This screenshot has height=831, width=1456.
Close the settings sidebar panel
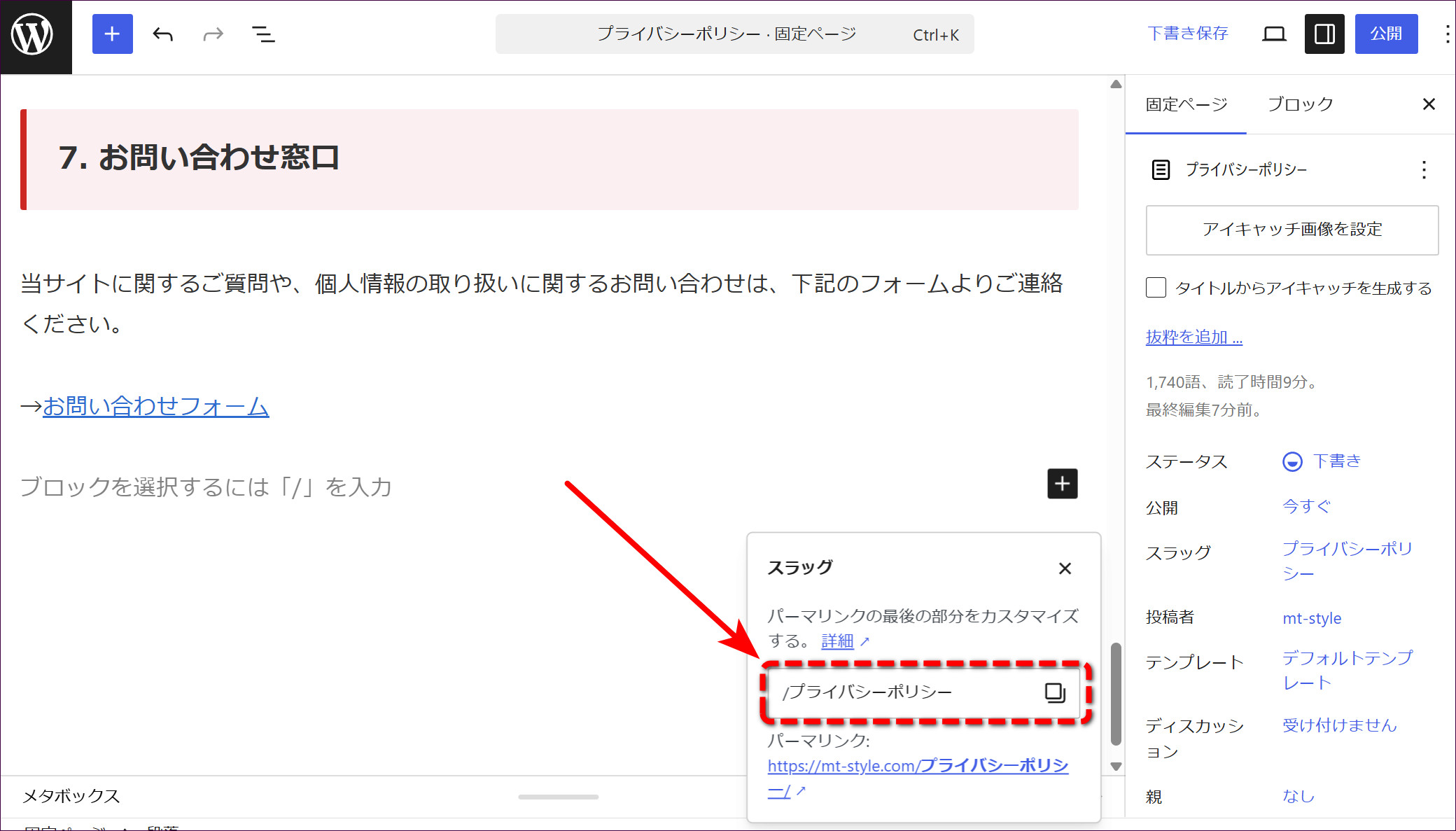coord(1429,104)
